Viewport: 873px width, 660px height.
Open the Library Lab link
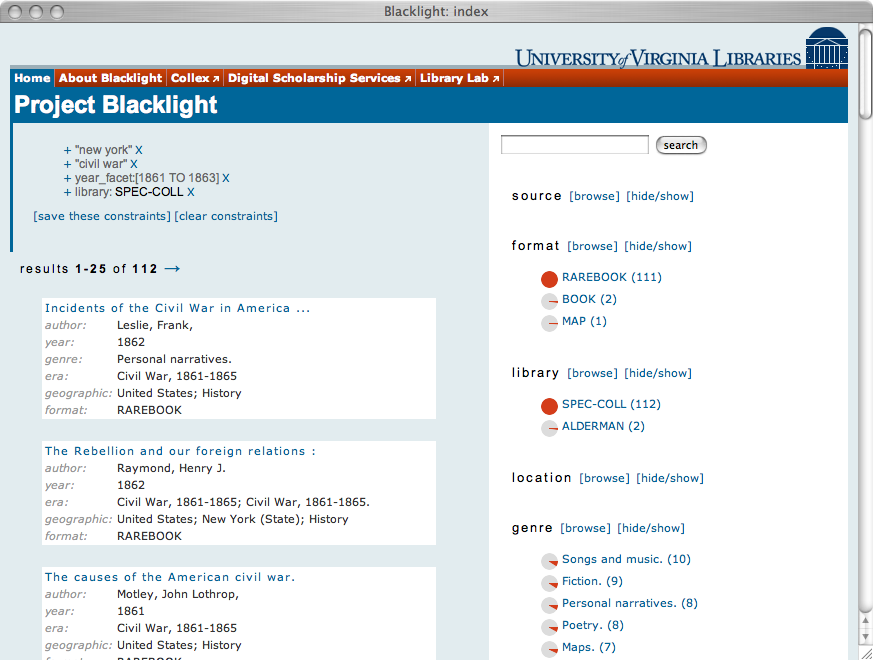coord(459,78)
